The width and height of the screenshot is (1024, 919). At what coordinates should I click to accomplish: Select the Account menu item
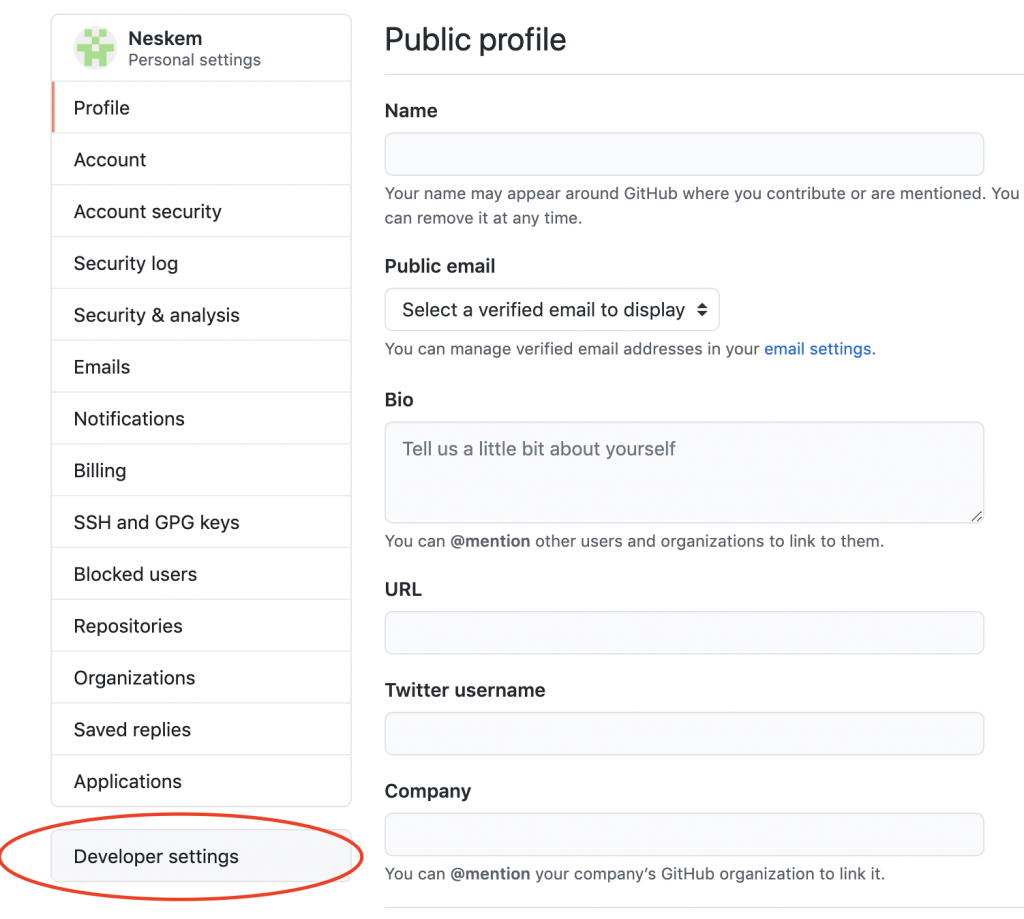pos(110,160)
